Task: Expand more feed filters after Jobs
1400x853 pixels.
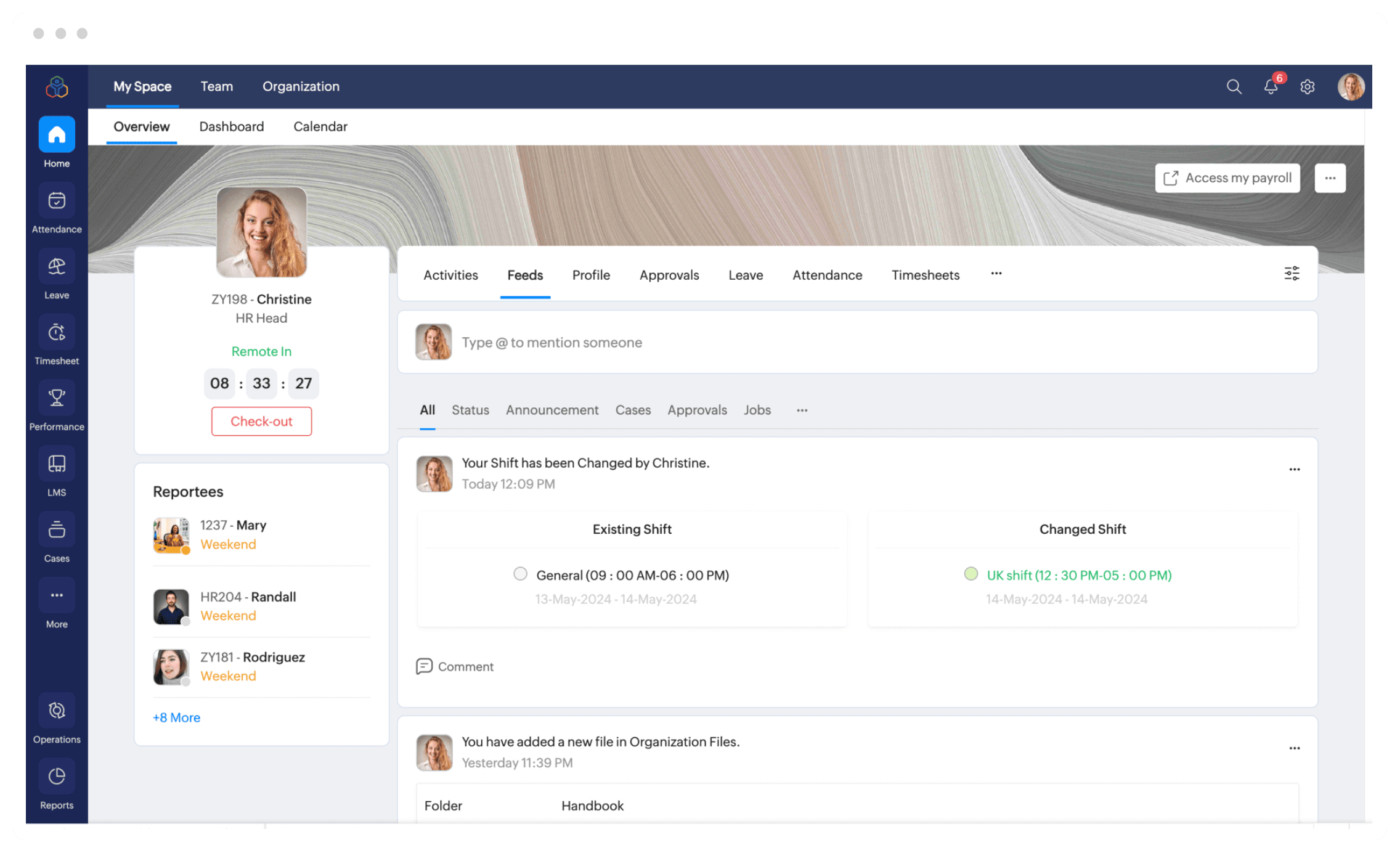Action: (802, 410)
